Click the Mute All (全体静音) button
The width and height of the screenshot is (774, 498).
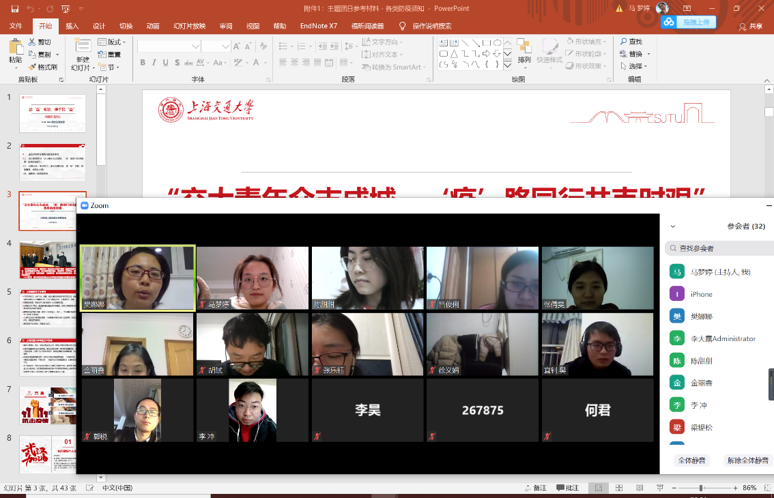[691, 460]
